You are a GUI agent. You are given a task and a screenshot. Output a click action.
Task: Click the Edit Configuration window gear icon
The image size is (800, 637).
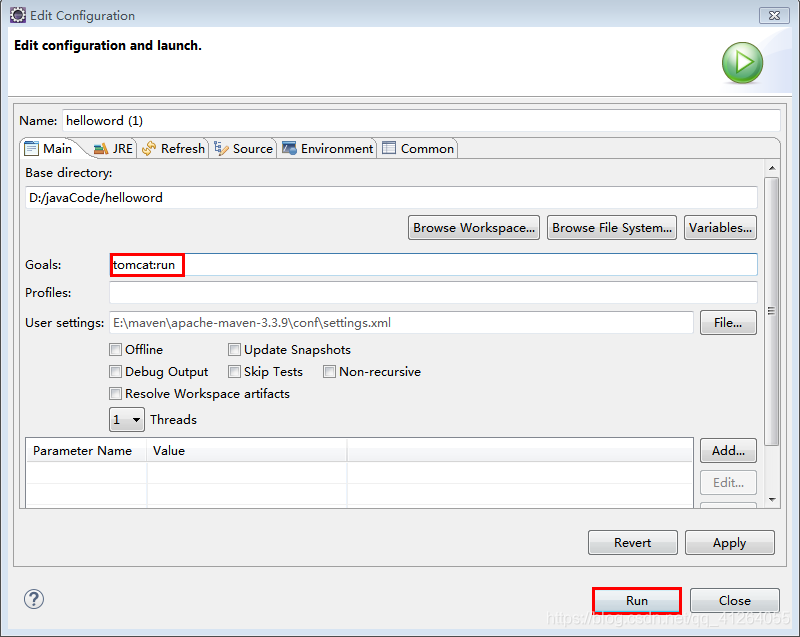[x=18, y=15]
